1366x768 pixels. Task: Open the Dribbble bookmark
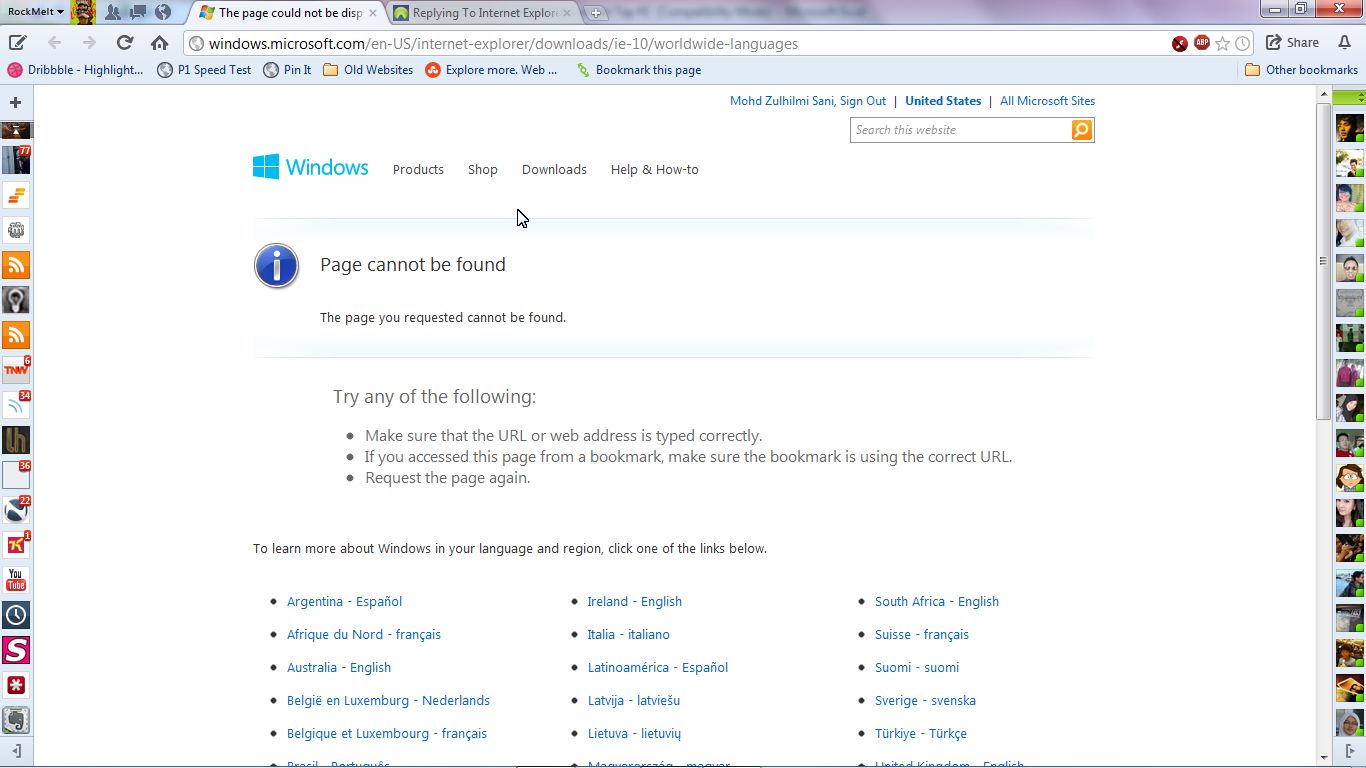[76, 70]
